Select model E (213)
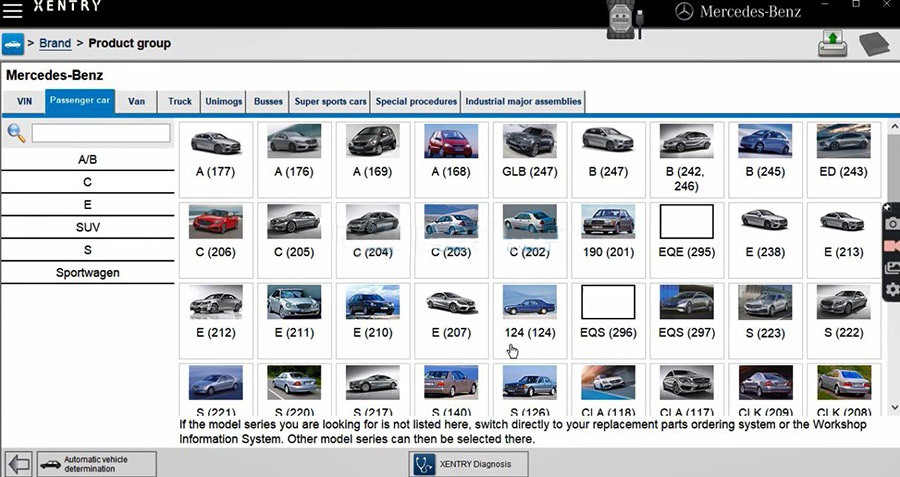This screenshot has height=477, width=900. click(x=844, y=240)
